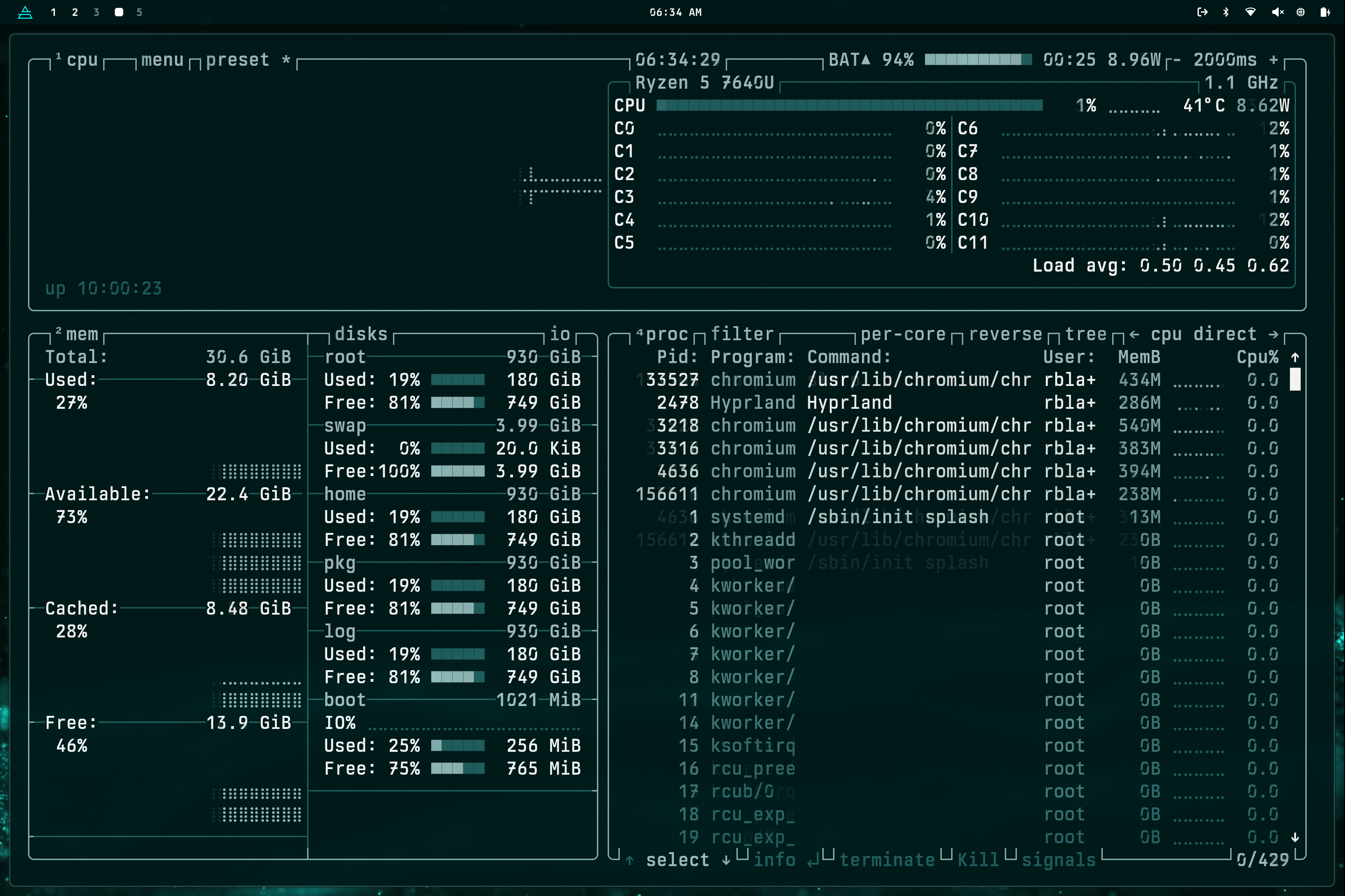Click the Bluetooth icon in top bar

(x=1226, y=12)
